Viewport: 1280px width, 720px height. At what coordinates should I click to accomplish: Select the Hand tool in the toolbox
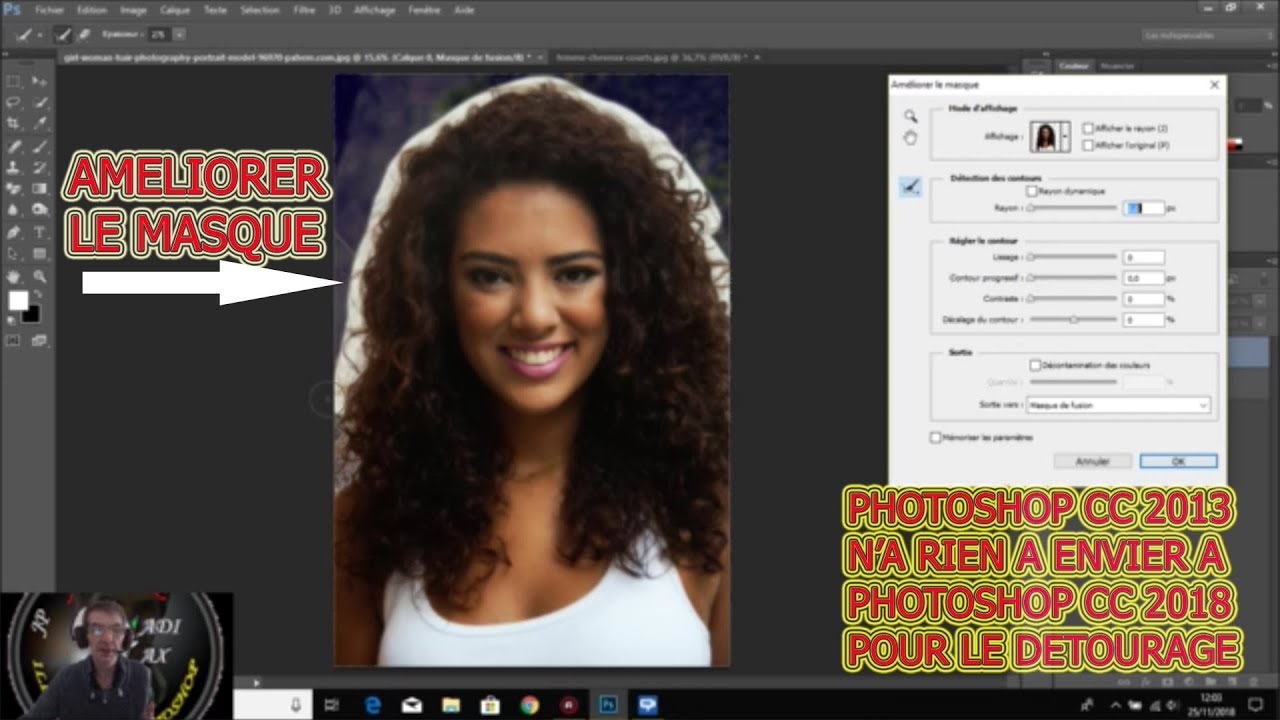pyautogui.click(x=14, y=276)
